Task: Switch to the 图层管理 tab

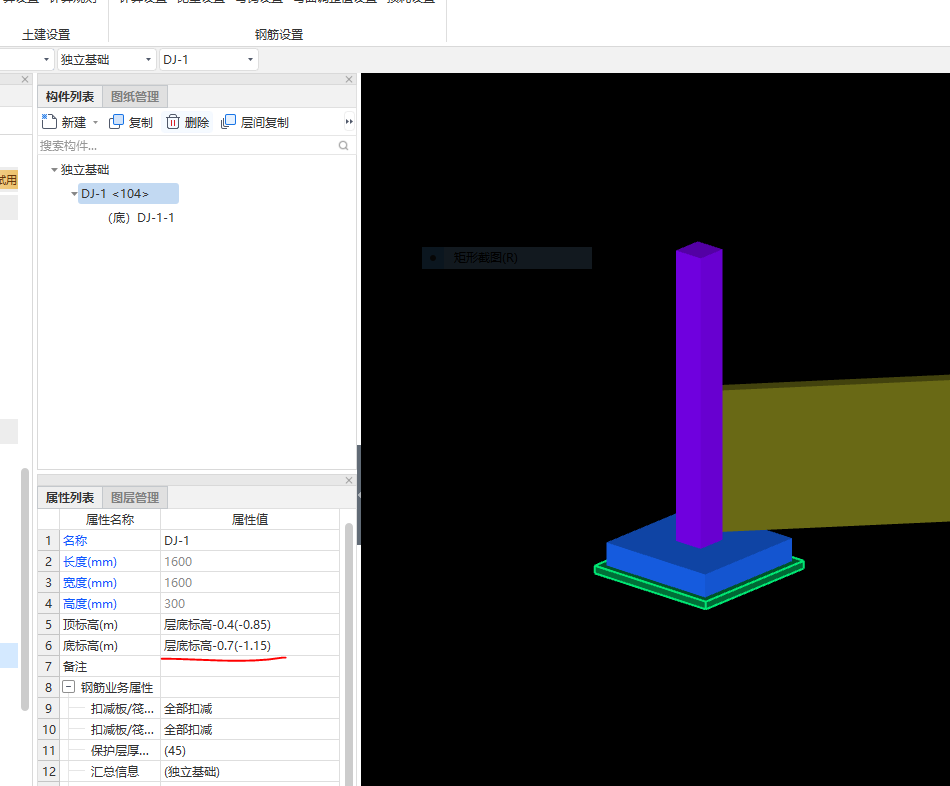Action: 135,498
